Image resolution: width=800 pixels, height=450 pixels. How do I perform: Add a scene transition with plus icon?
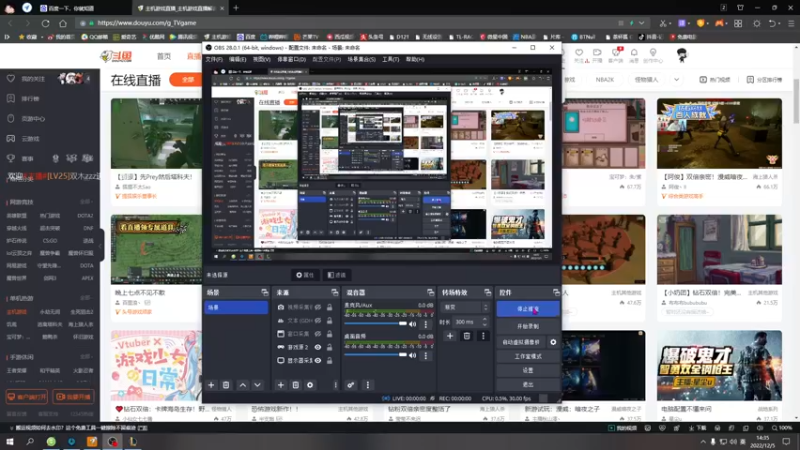click(x=450, y=336)
